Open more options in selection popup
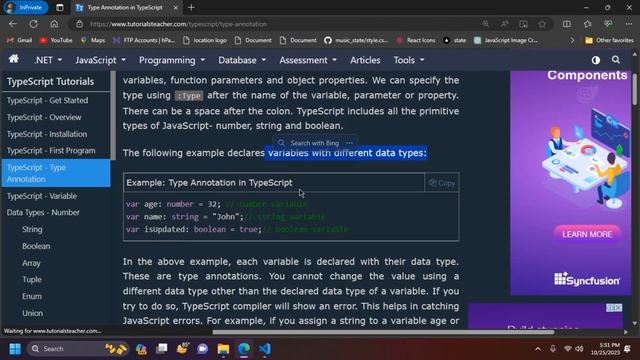Image resolution: width=640 pixels, height=360 pixels. pos(349,143)
